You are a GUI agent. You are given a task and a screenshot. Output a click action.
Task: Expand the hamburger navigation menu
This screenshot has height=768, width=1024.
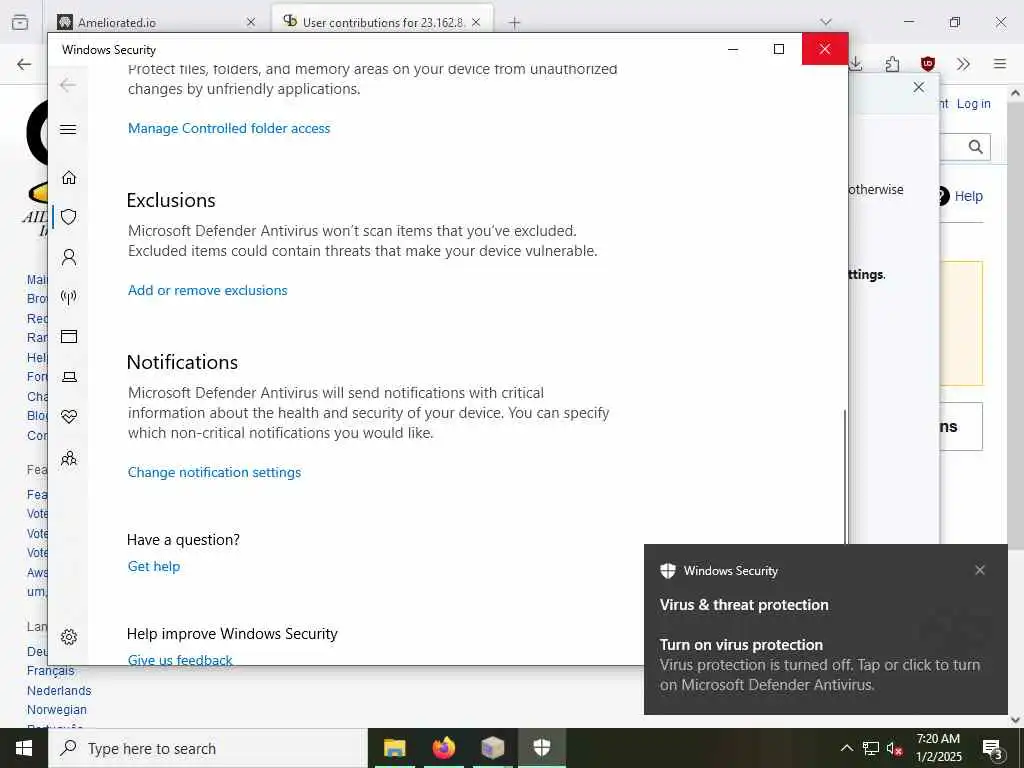(x=68, y=129)
